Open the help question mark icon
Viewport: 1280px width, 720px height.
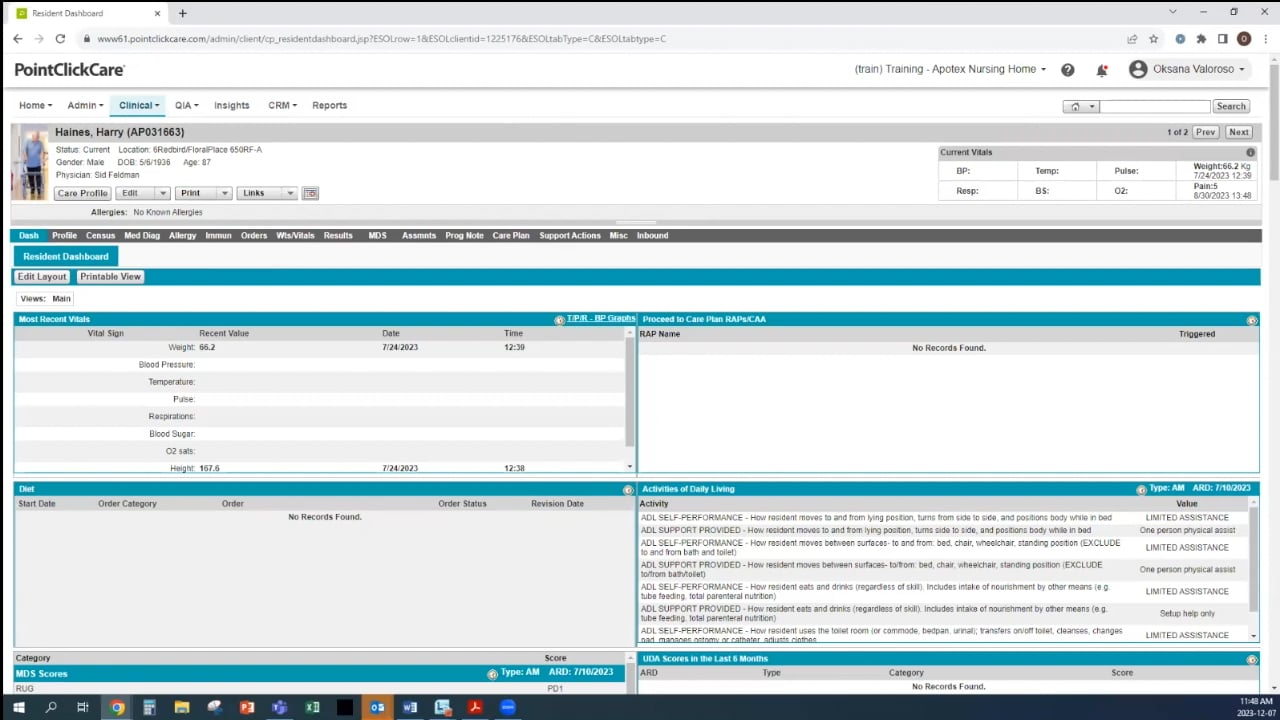pos(1067,70)
